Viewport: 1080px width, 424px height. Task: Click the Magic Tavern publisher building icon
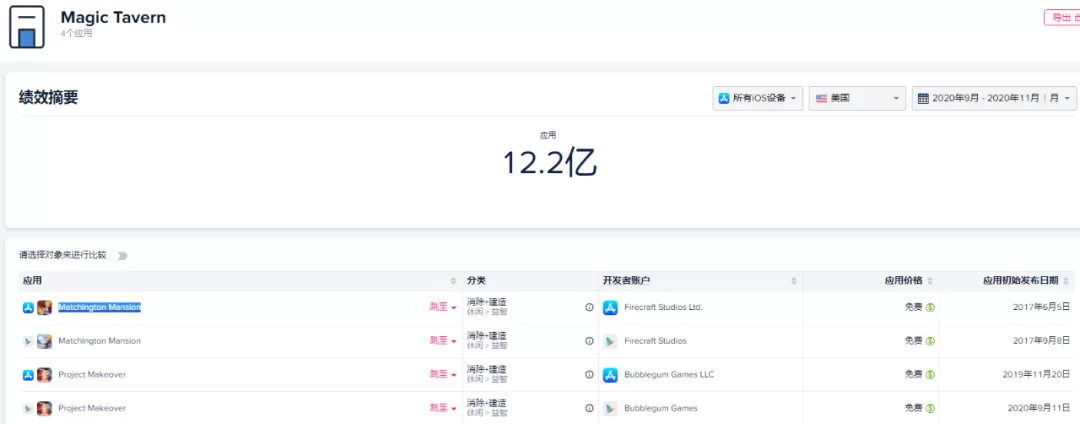(27, 27)
